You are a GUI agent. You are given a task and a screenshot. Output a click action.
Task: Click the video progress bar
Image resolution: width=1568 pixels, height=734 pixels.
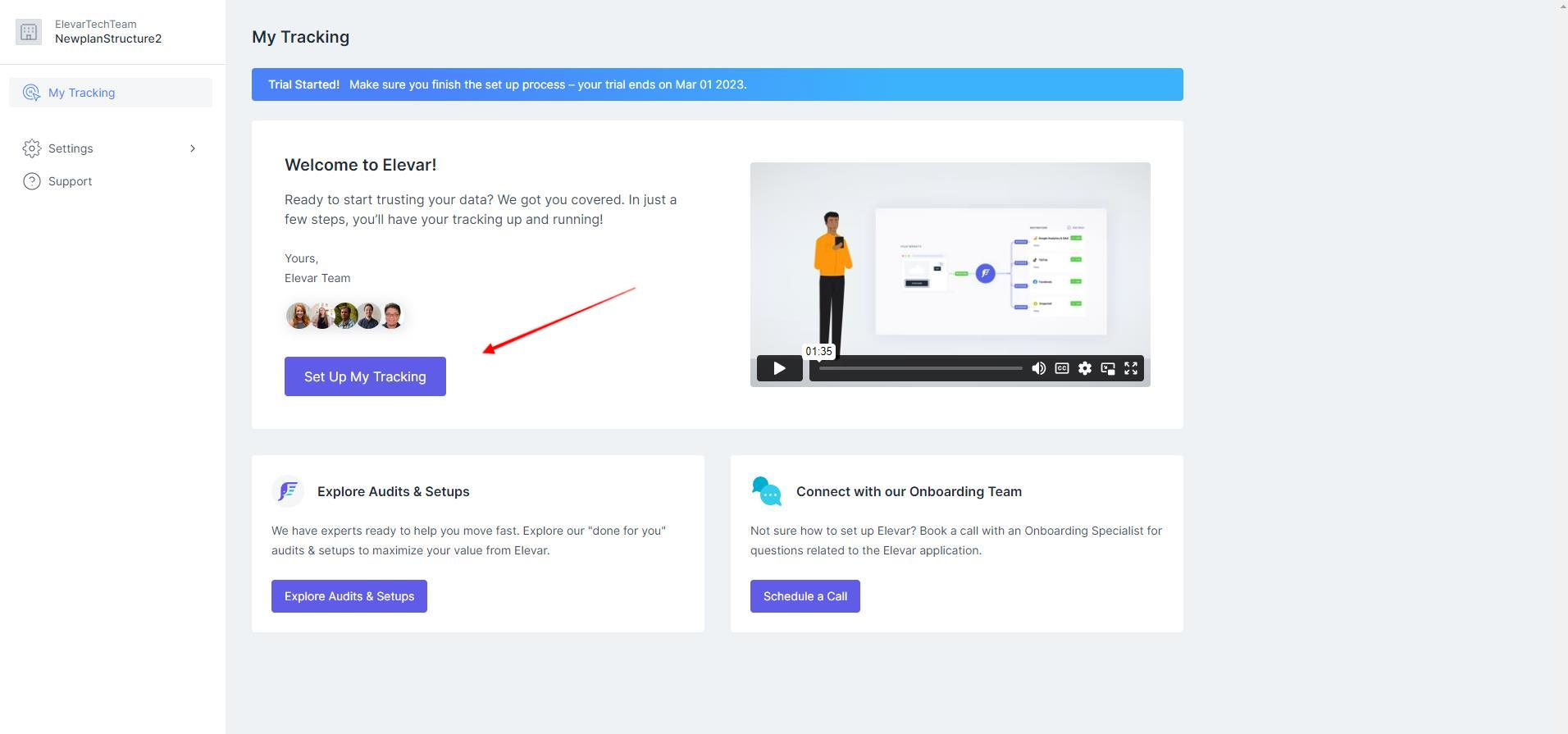click(920, 368)
